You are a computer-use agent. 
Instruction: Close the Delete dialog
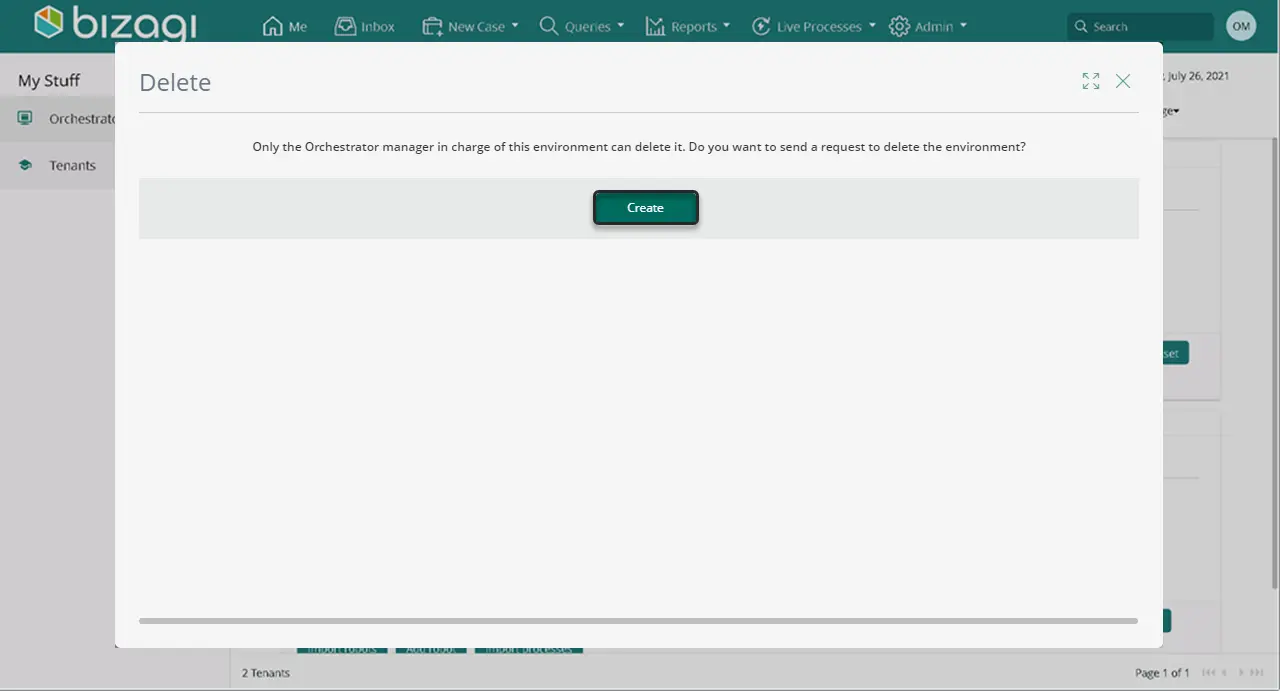pos(1123,81)
